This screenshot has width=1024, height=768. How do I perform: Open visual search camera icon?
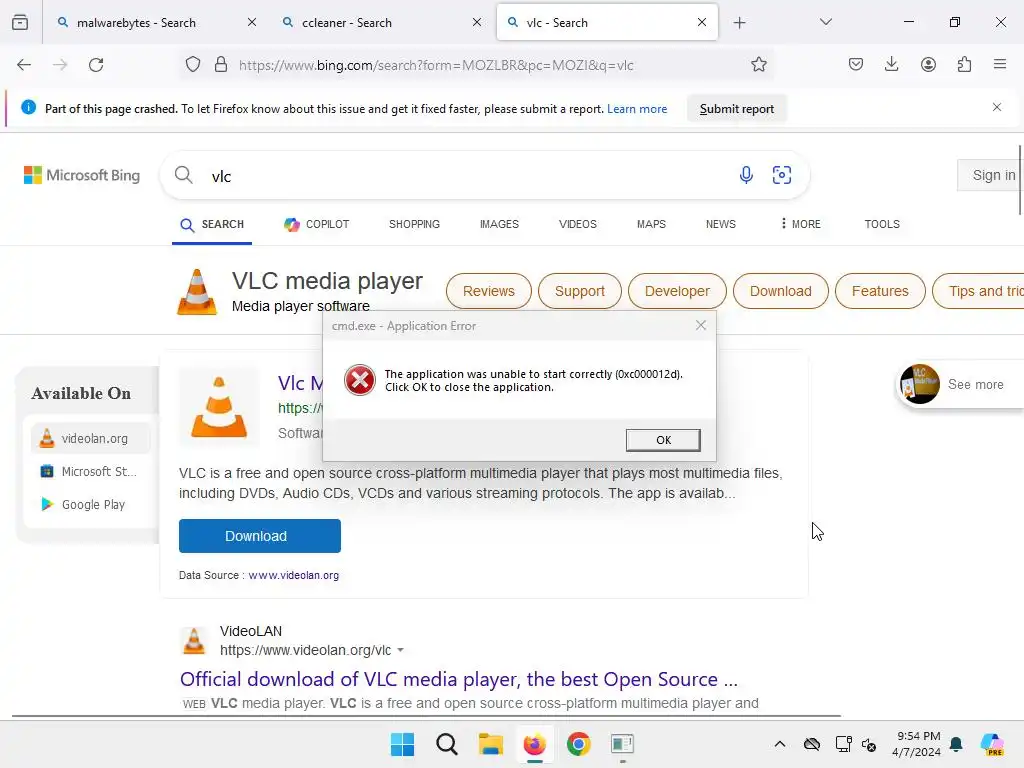click(x=782, y=174)
